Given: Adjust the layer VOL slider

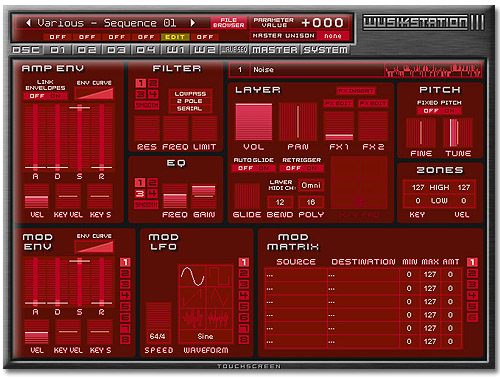Looking at the screenshot, I should [x=254, y=122].
